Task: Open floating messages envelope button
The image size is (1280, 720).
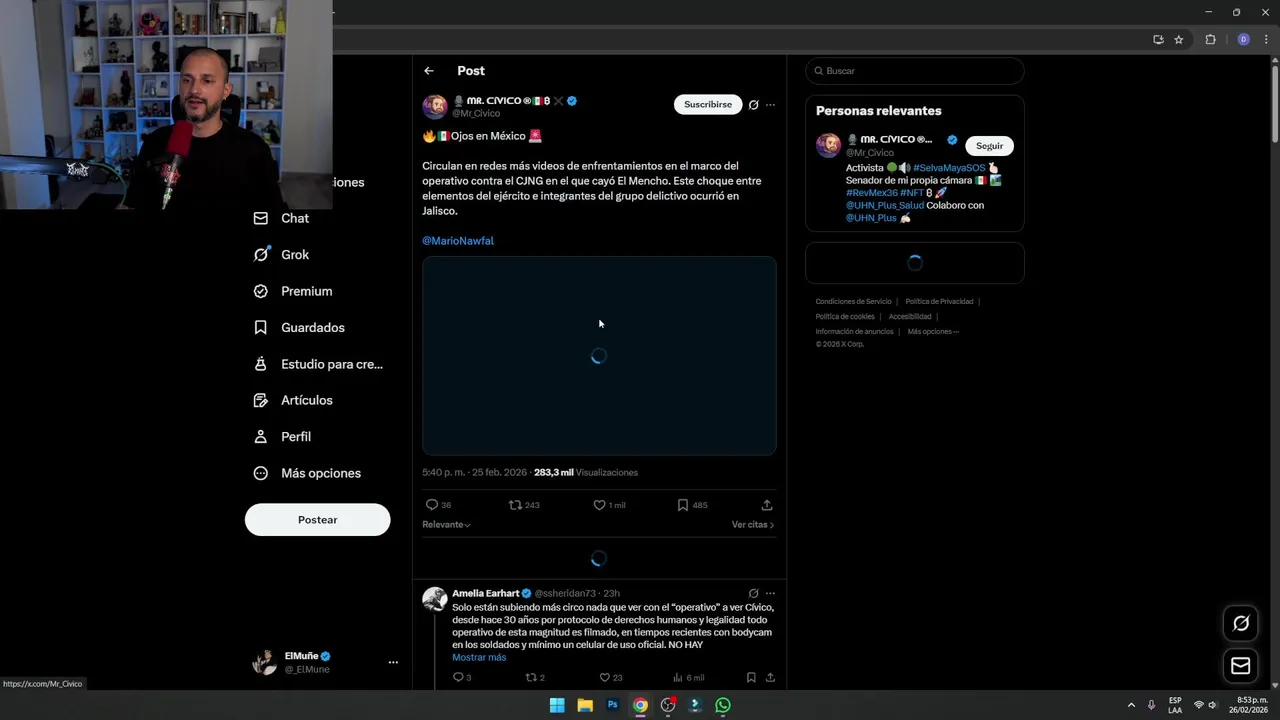Action: tap(1241, 666)
